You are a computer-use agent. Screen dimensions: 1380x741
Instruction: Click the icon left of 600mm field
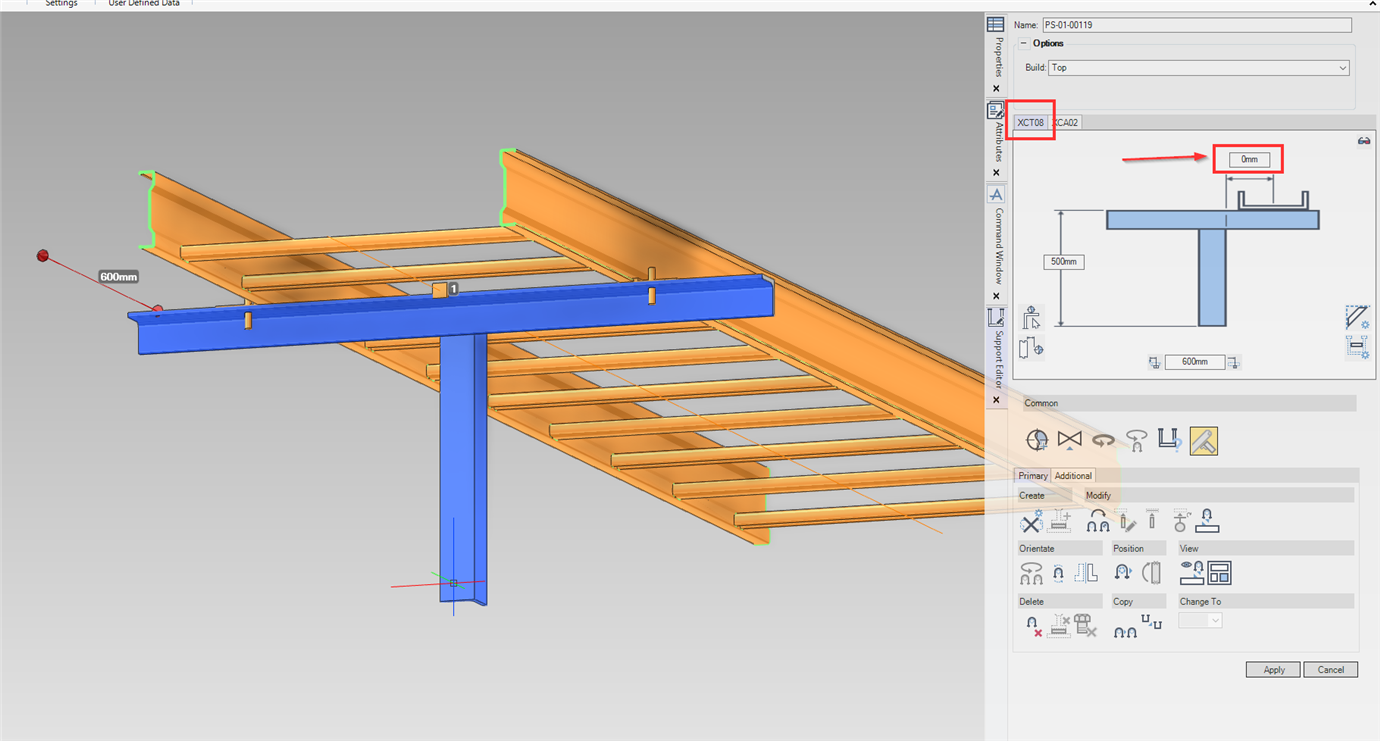[1155, 362]
